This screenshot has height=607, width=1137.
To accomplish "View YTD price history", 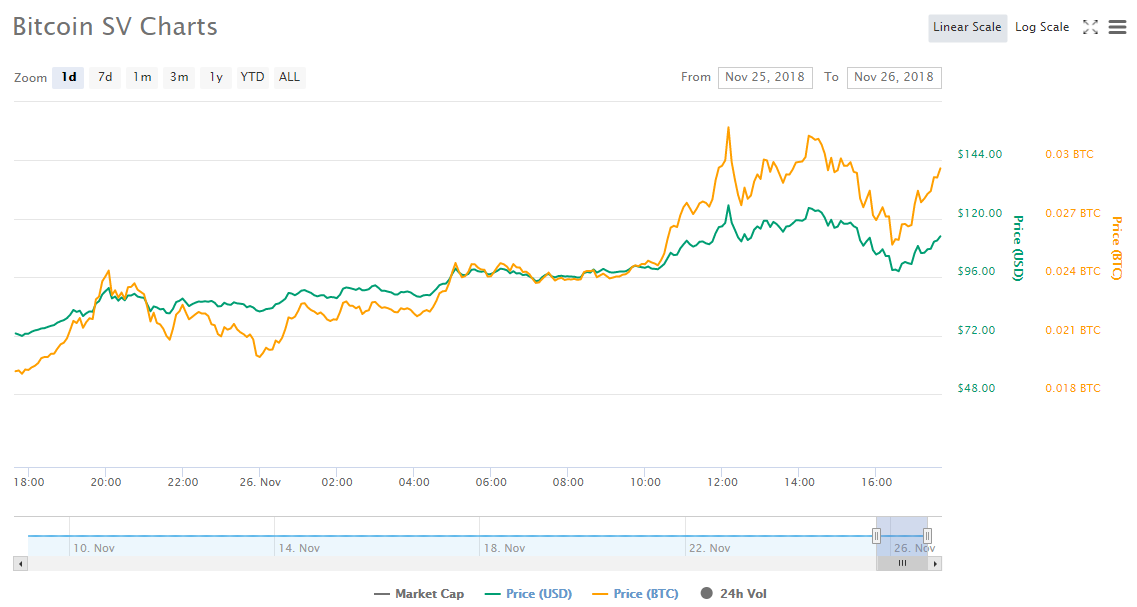I will tap(252, 77).
